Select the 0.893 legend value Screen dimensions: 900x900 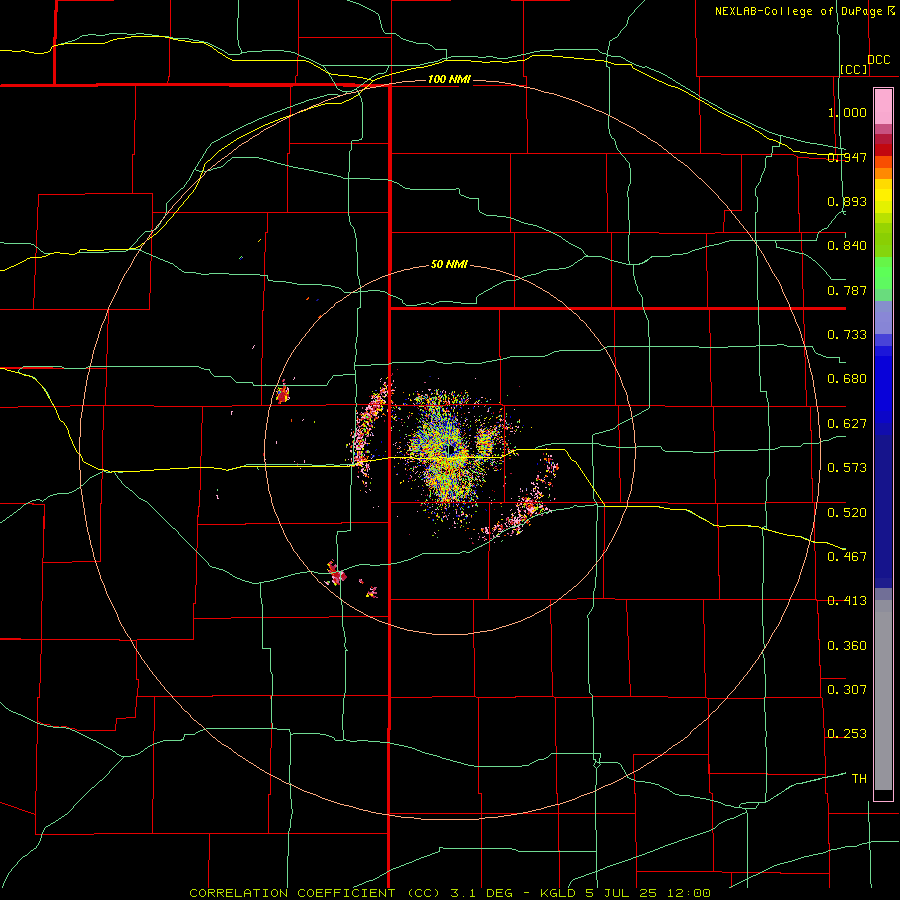[847, 201]
